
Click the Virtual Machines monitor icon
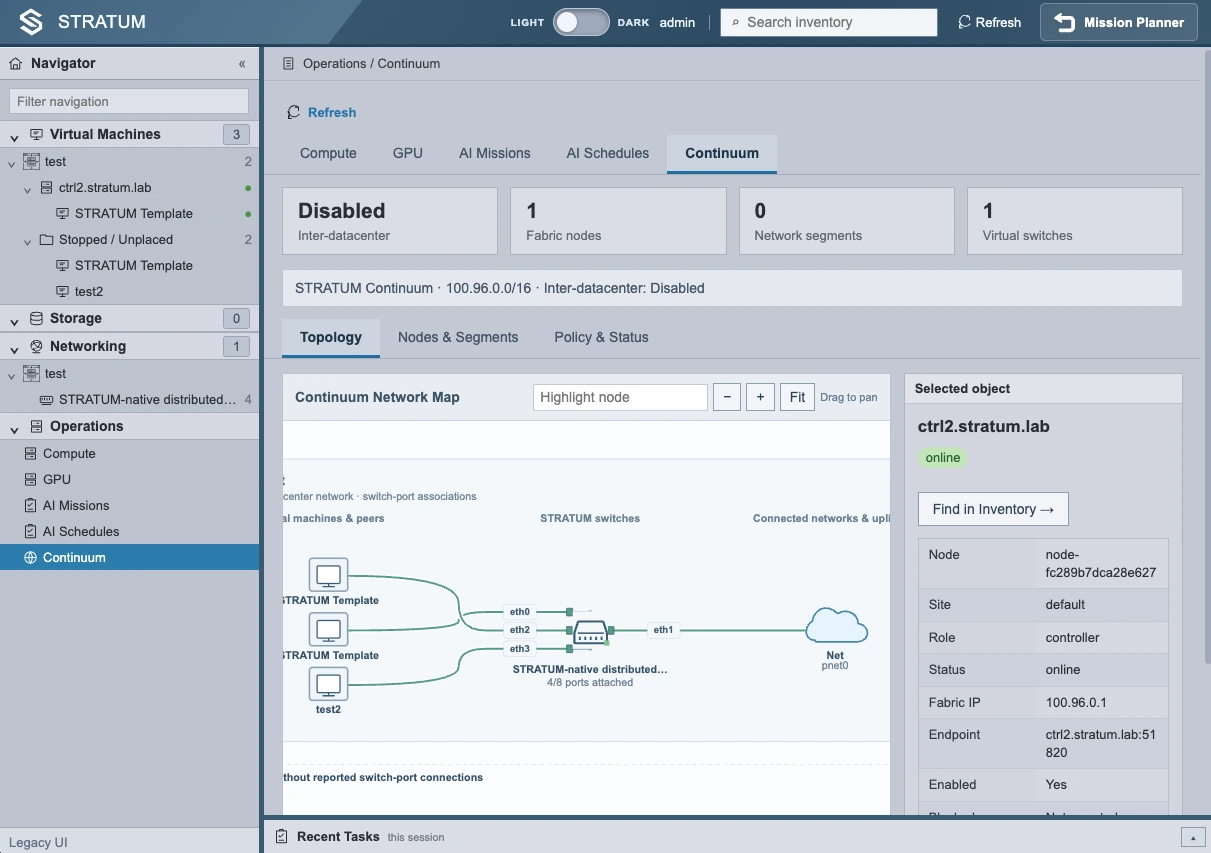point(37,134)
